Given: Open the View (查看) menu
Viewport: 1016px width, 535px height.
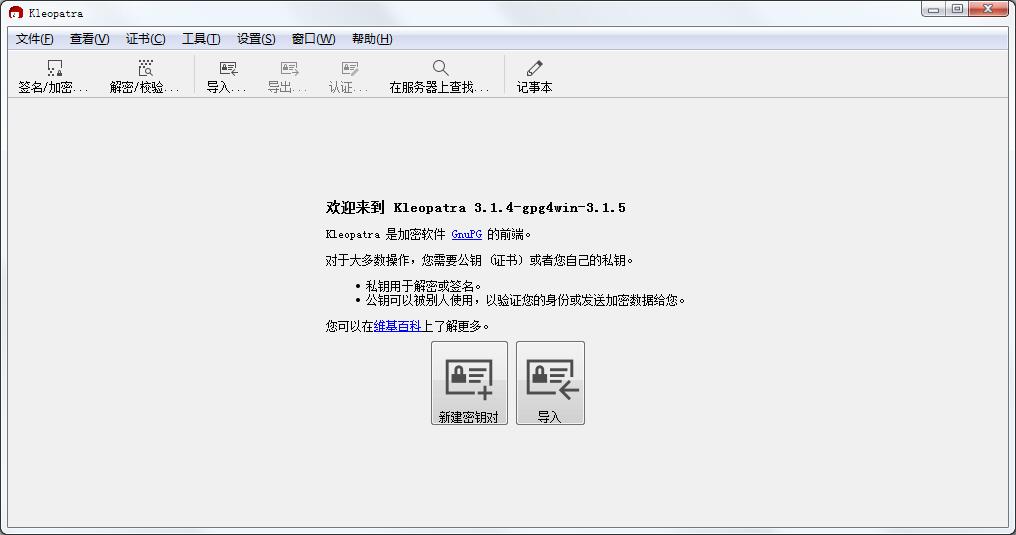Looking at the screenshot, I should (x=89, y=39).
